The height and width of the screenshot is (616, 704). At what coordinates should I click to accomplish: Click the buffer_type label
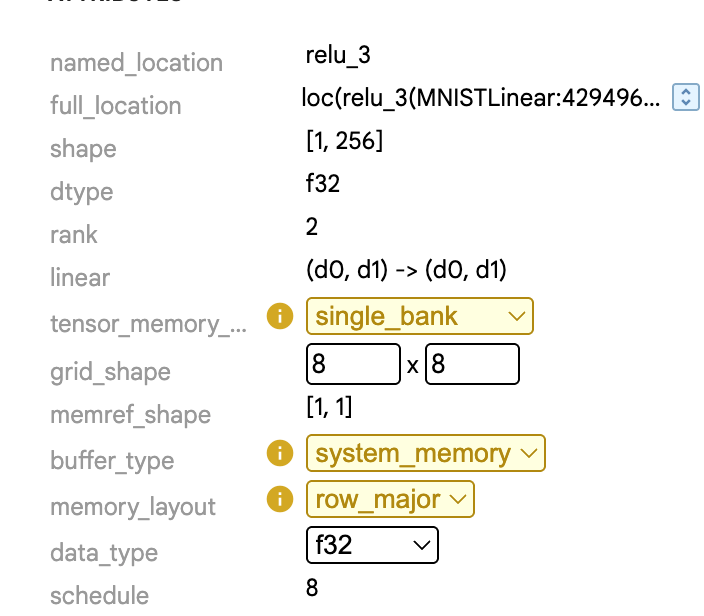tap(112, 461)
